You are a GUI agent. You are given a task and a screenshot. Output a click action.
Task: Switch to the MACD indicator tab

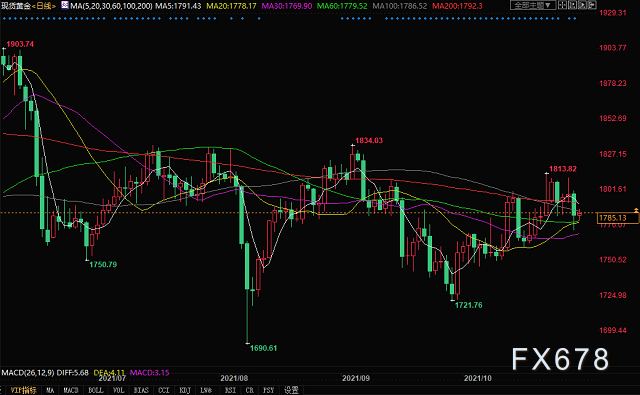click(x=71, y=391)
